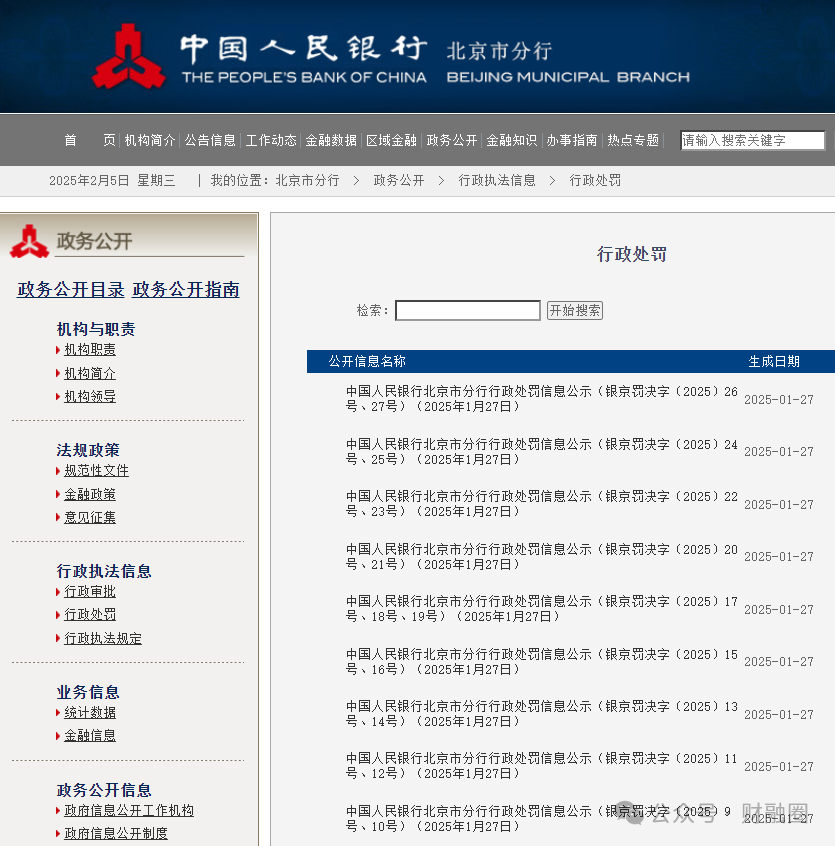Open the 意见征集 sidebar link
The height and width of the screenshot is (846, 835).
tap(90, 517)
